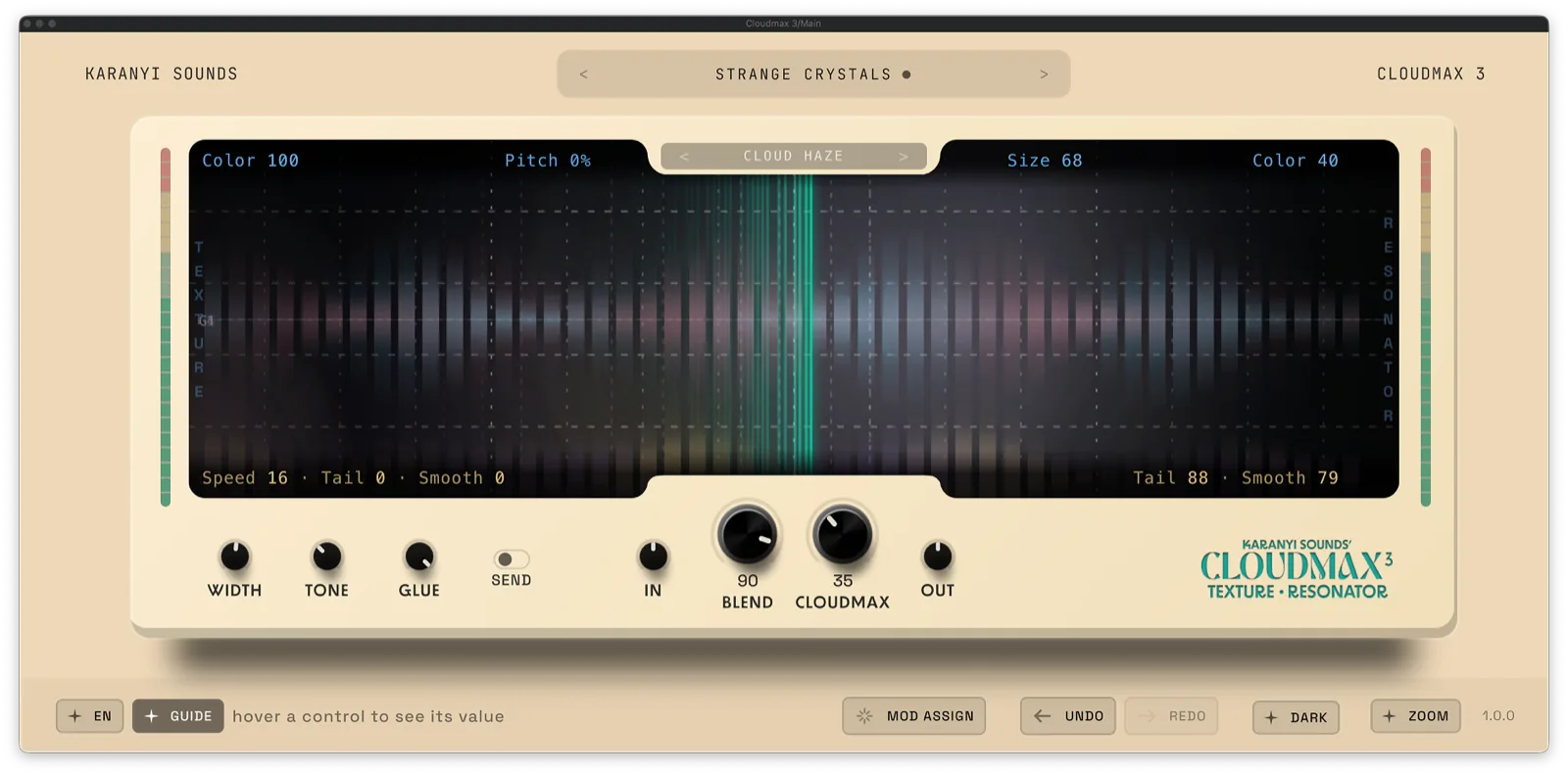The image size is (1568, 775).
Task: Toggle the GUIDE button
Action: (x=178, y=716)
